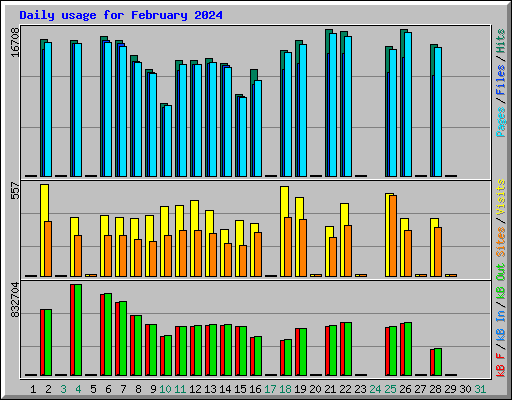Click the green weekend day 4 label
The image size is (512, 400).
pos(78,389)
